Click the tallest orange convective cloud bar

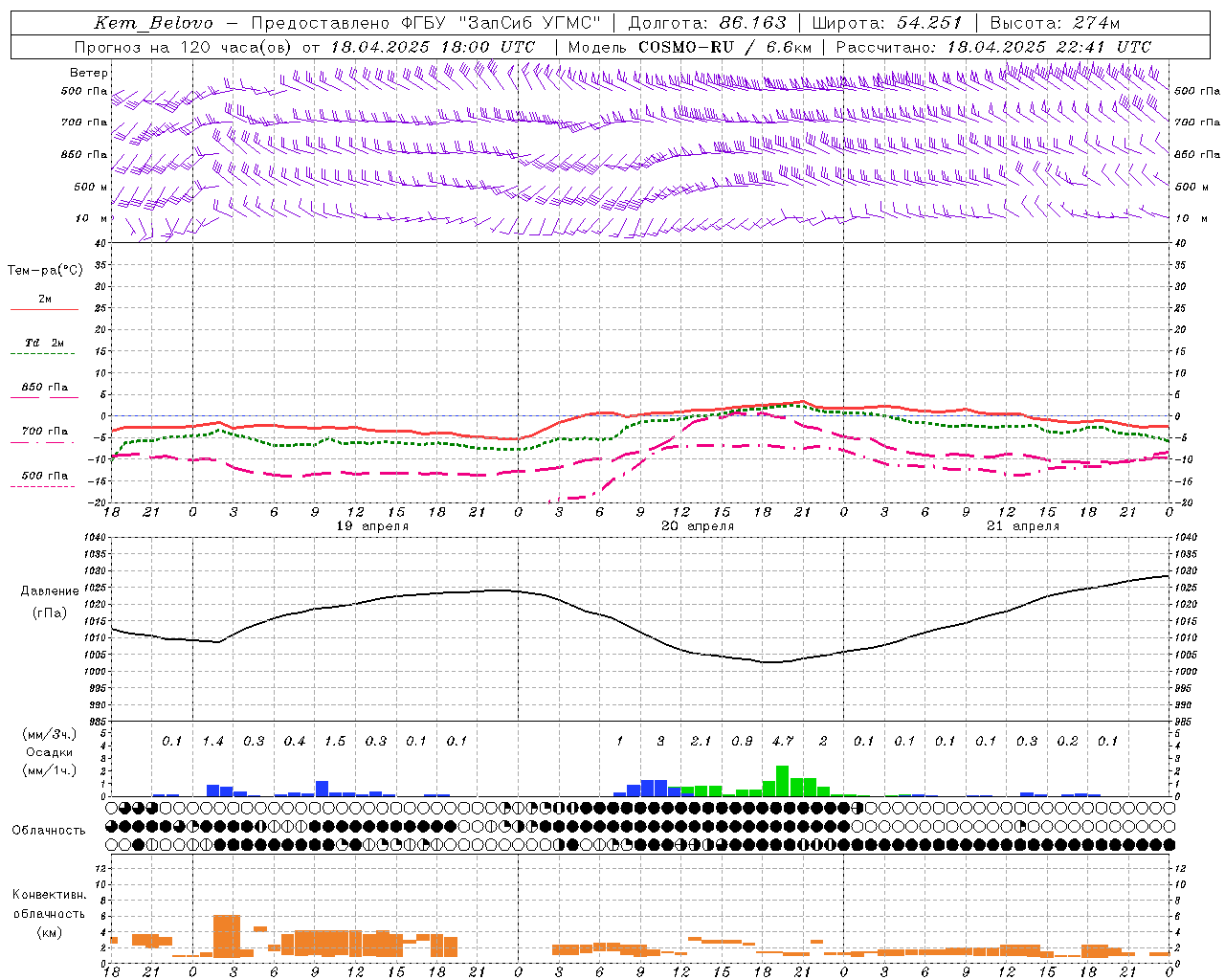tap(227, 936)
